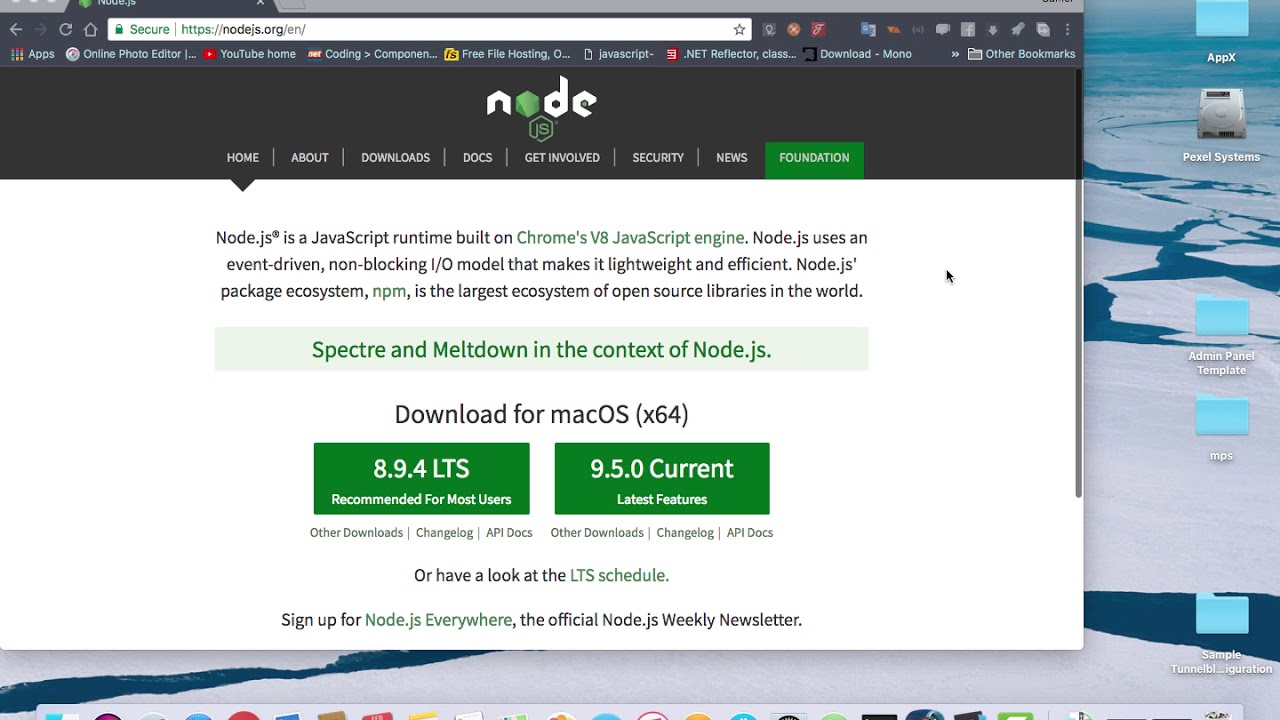
Task: Go to the ABOUT nav item
Action: click(x=309, y=158)
